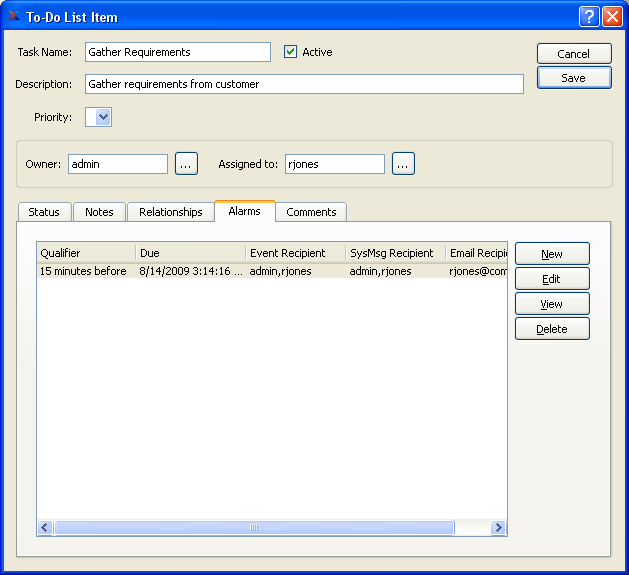Screen dimensions: 629x575
Task: Click the xTuple application icon in title bar
Action: [14, 16]
